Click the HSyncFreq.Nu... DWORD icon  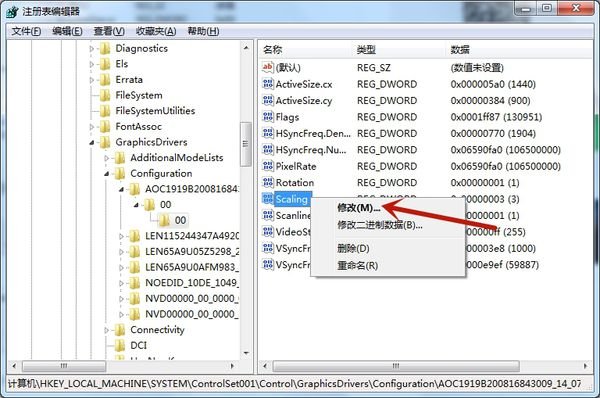tap(268, 150)
